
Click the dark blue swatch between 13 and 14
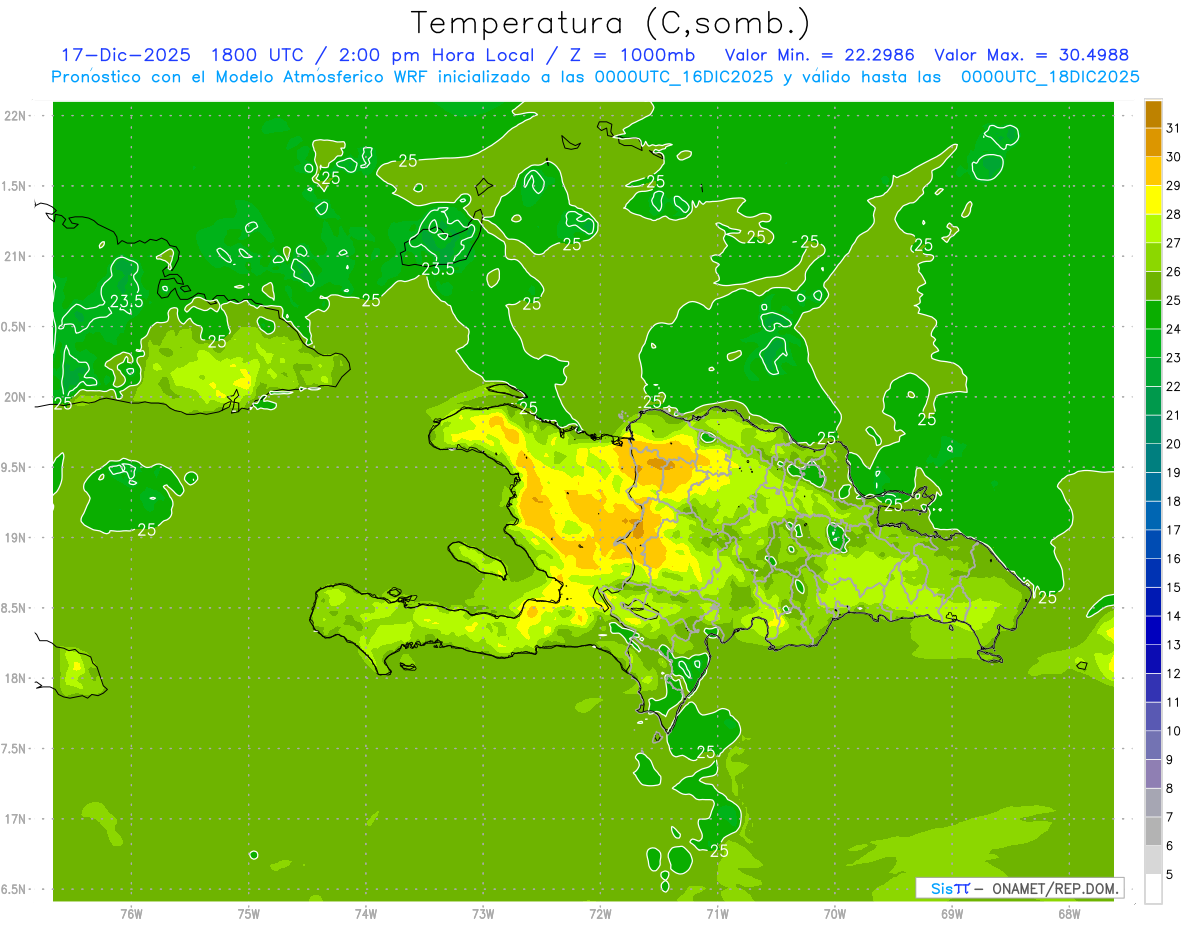point(1153,630)
